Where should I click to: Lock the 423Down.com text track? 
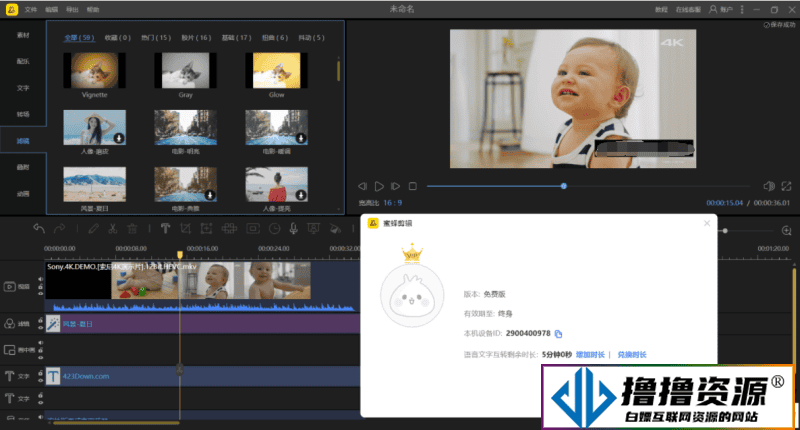click(x=40, y=373)
